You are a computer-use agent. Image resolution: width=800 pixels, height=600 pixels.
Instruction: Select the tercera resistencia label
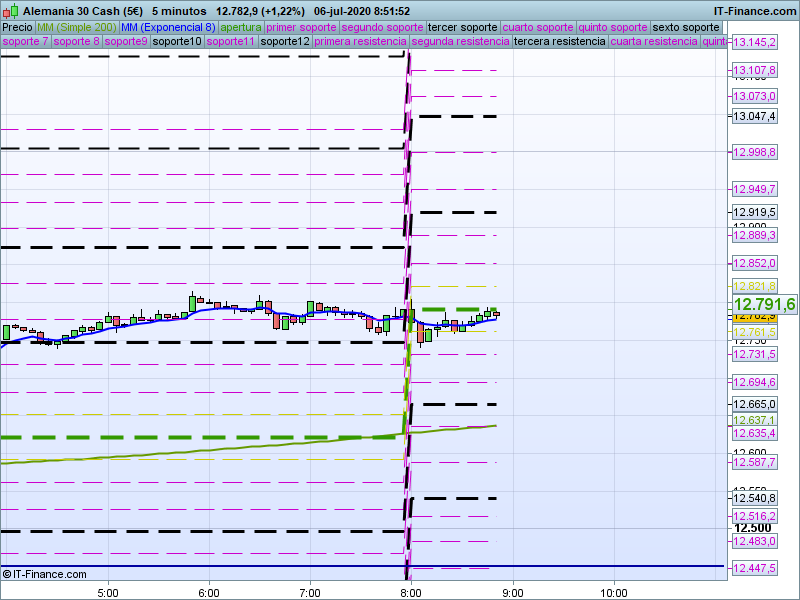(559, 42)
